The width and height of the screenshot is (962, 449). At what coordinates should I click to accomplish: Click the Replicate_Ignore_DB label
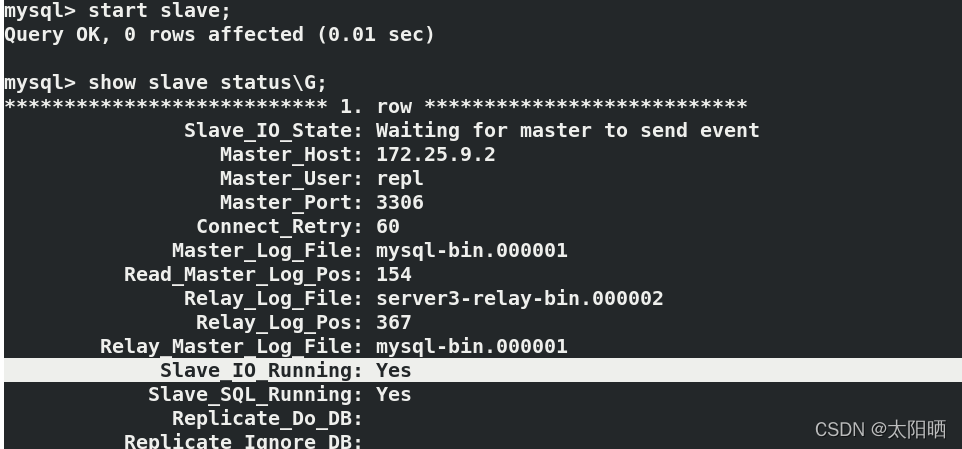[x=244, y=441]
